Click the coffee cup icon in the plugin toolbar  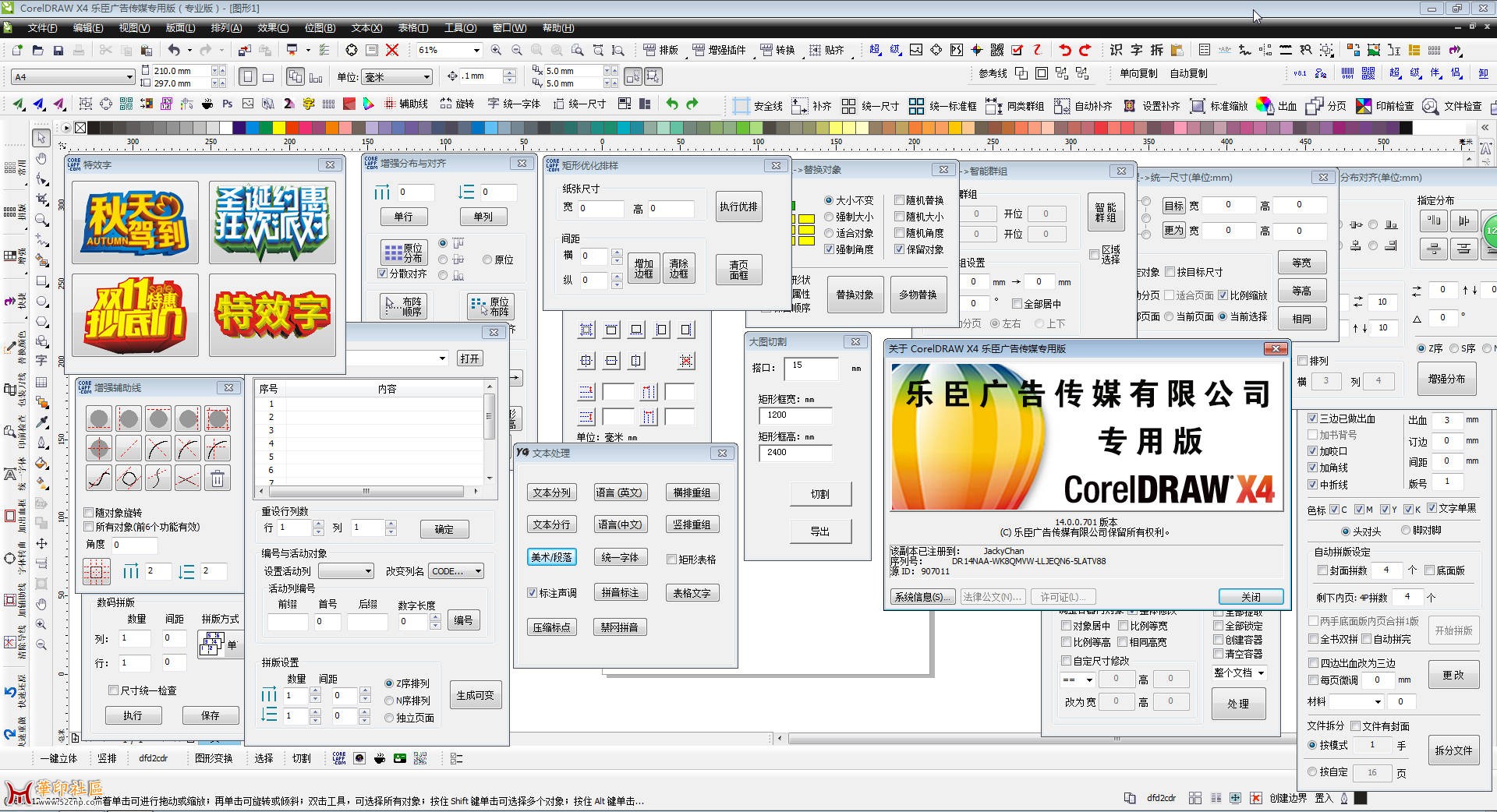pyautogui.click(x=207, y=104)
